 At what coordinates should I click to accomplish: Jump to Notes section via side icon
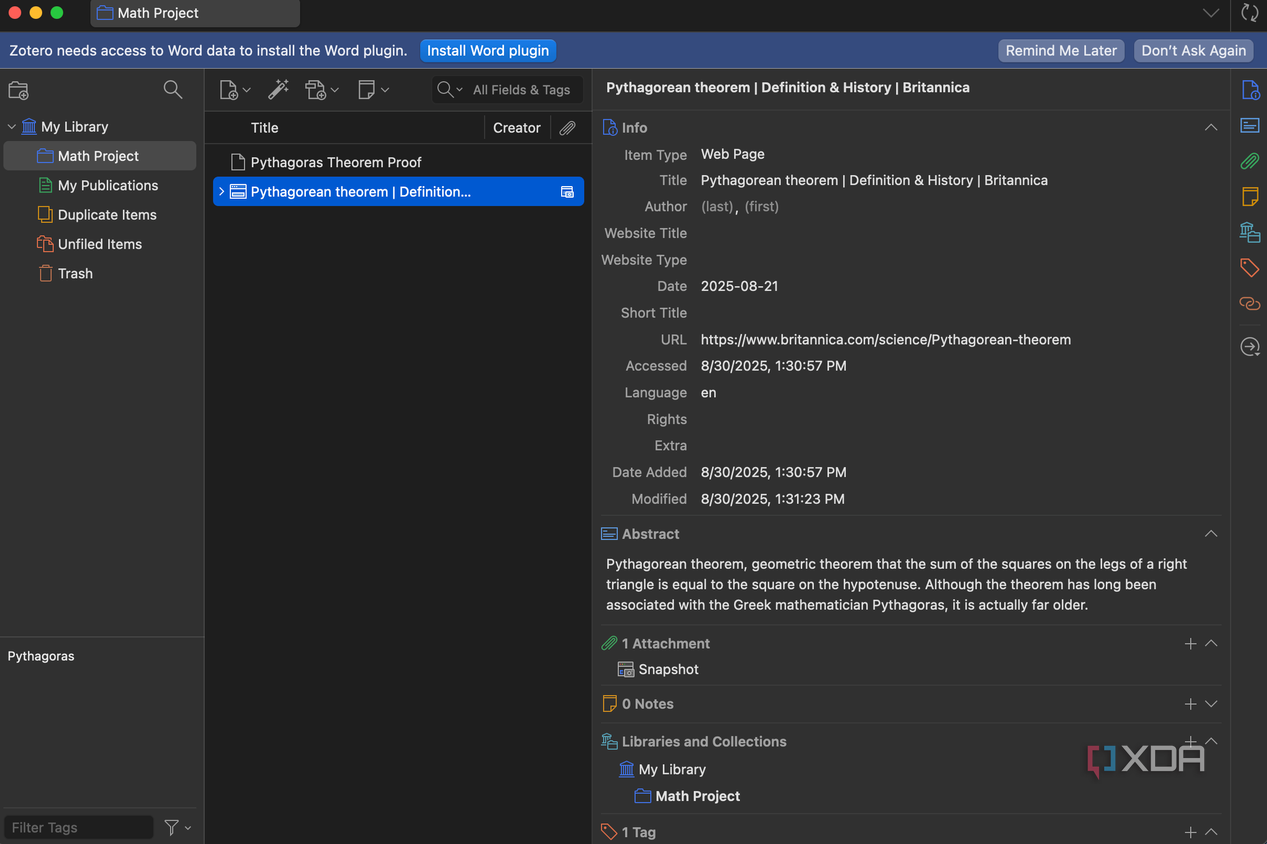[1250, 196]
